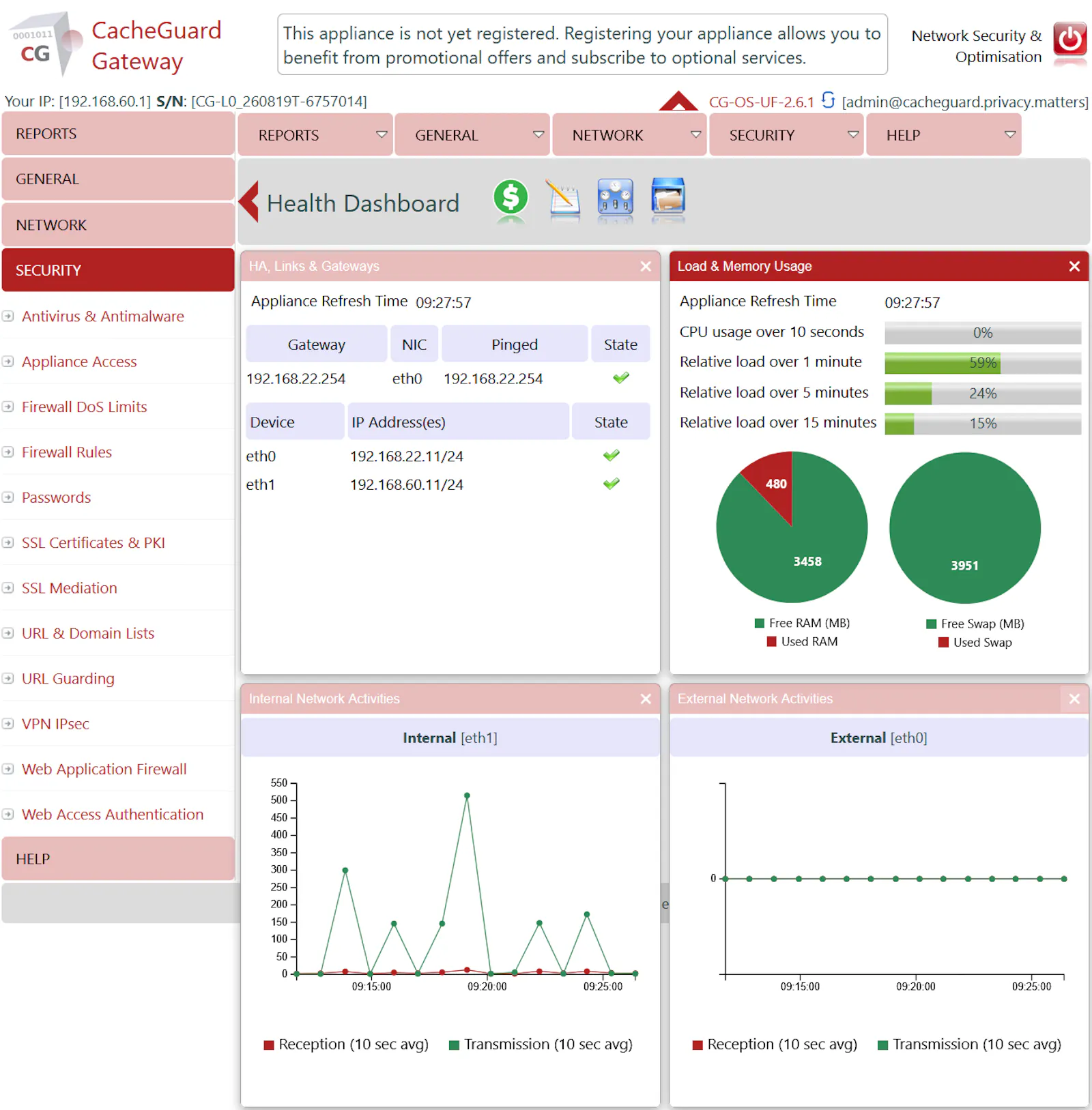1092x1110 pixels.
Task: Click arrow icon beside Antivirus & Antimalware
Action: (x=8, y=316)
